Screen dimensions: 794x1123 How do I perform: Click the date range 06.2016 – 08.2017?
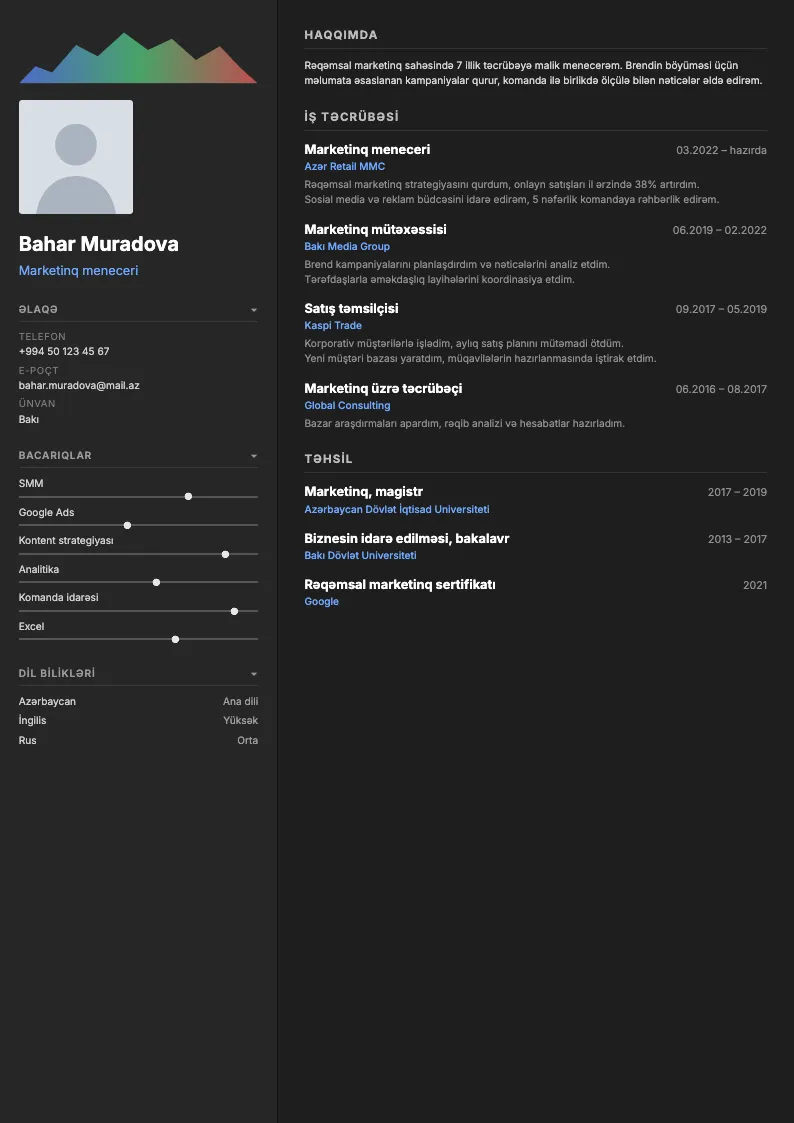(x=721, y=389)
